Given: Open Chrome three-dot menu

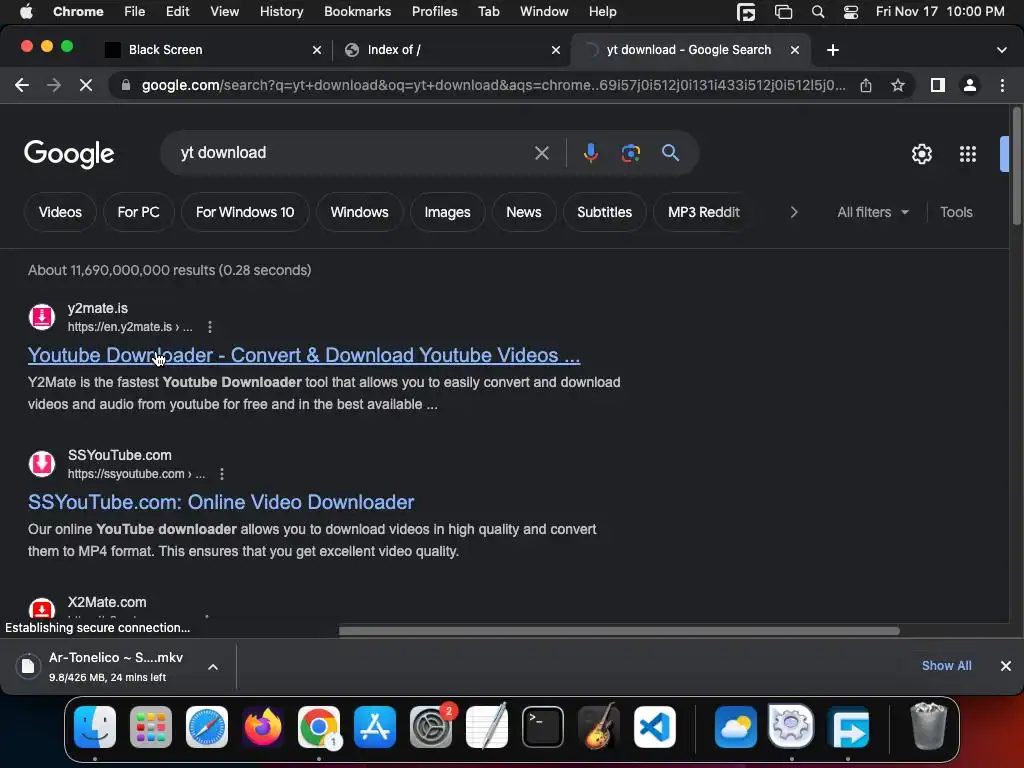Looking at the screenshot, I should pyautogui.click(x=1002, y=85).
